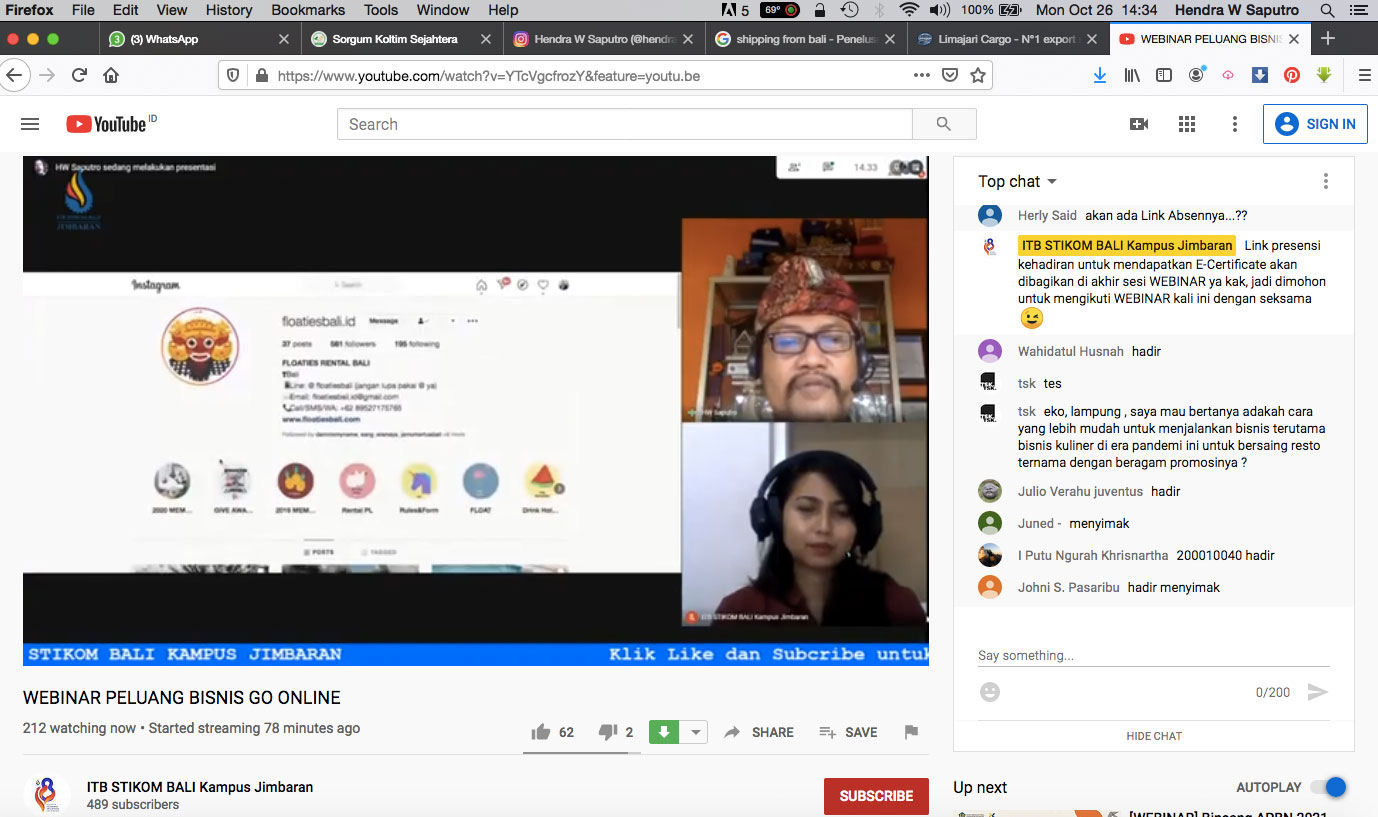Open the Firefox application hamburger menu
Image resolution: width=1378 pixels, height=817 pixels.
1364,75
